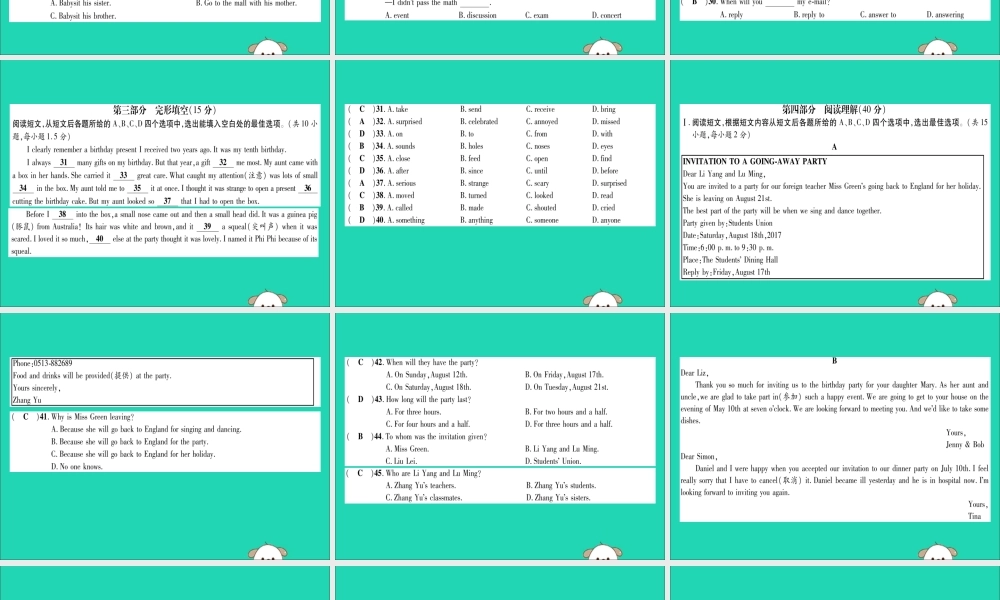Click question '43. How long will the party last?'
The height and width of the screenshot is (600, 1000).
[x=422, y=399]
